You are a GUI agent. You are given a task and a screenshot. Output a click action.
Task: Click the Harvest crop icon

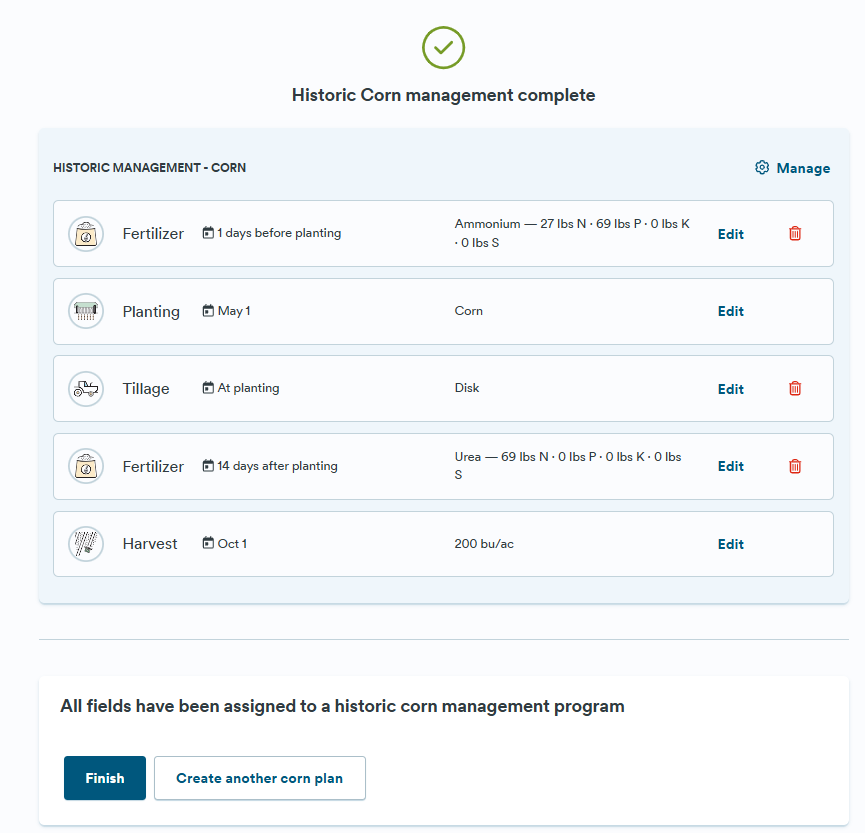[86, 544]
